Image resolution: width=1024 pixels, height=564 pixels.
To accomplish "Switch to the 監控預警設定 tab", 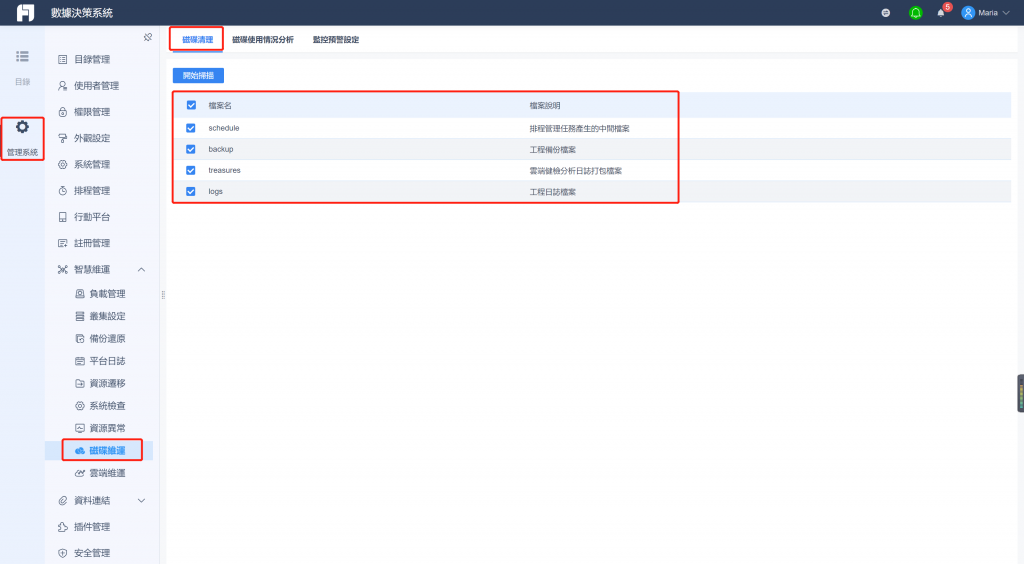I will [336, 40].
